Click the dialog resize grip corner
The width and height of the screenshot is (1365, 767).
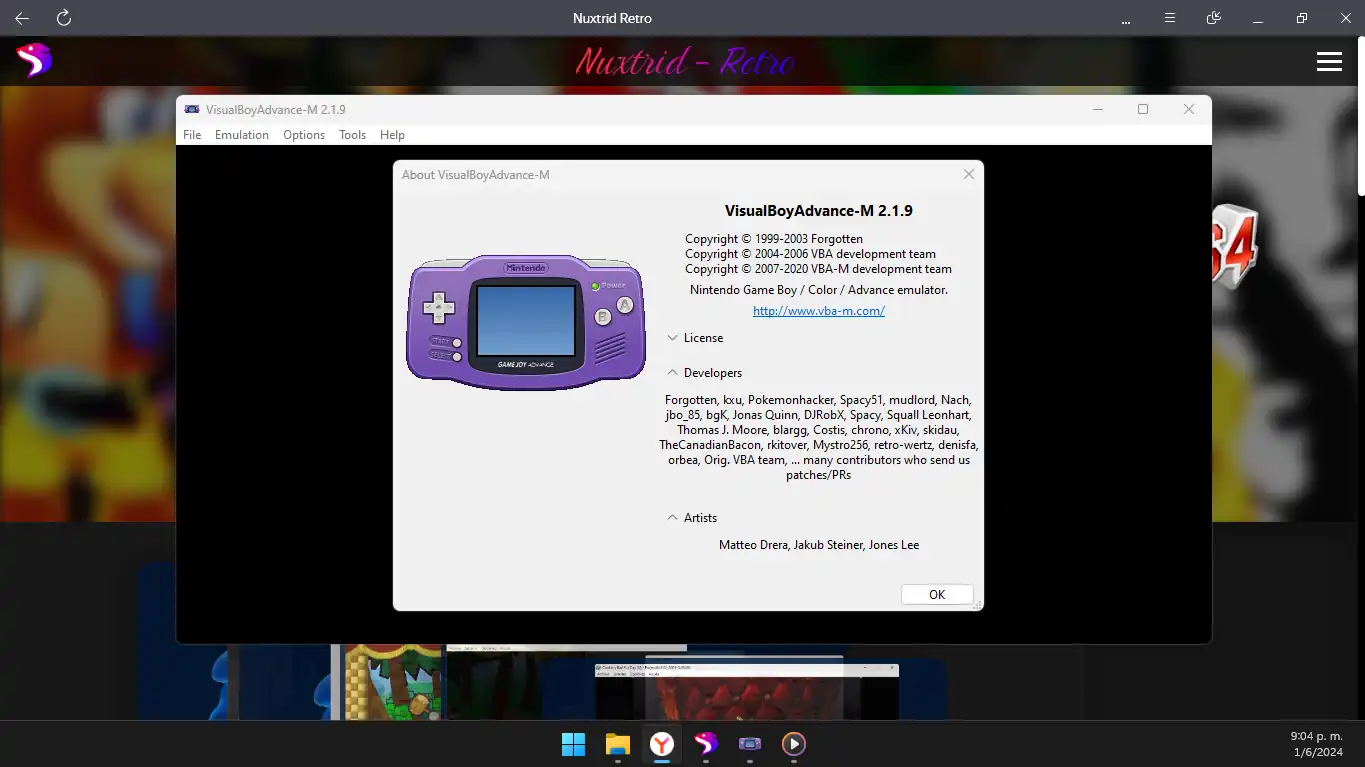(x=977, y=604)
